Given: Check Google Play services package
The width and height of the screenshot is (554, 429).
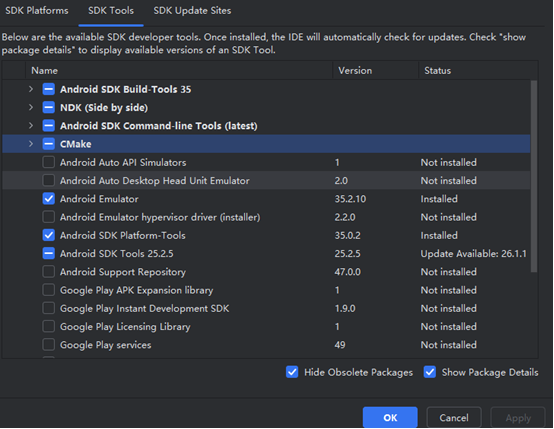Looking at the screenshot, I should tap(48, 345).
